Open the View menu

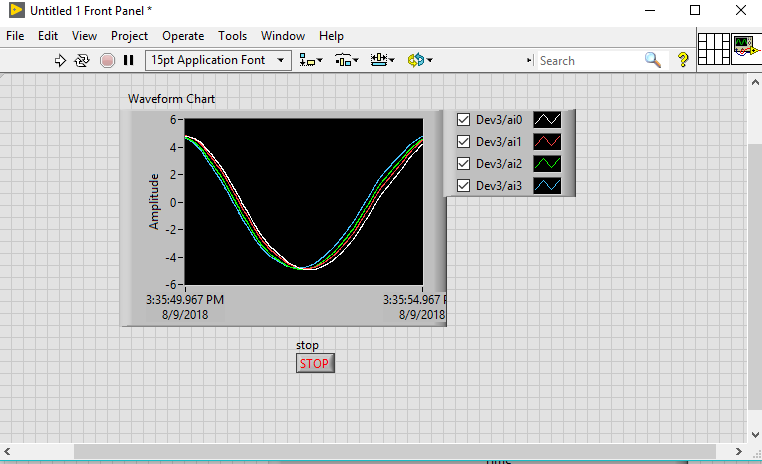coord(84,36)
